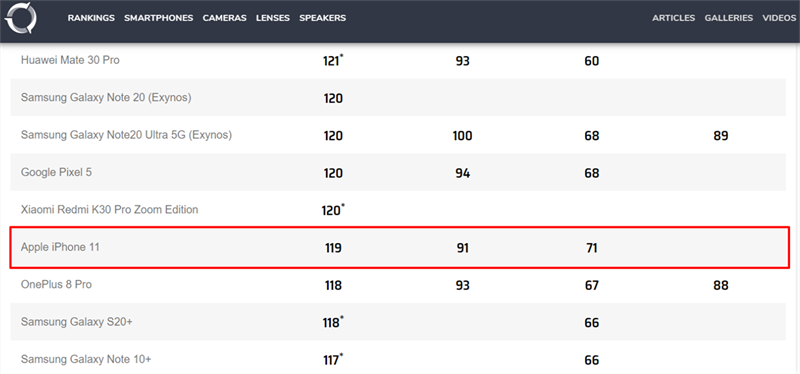The width and height of the screenshot is (800, 374).
Task: Open the Rankings menu
Action: (91, 18)
